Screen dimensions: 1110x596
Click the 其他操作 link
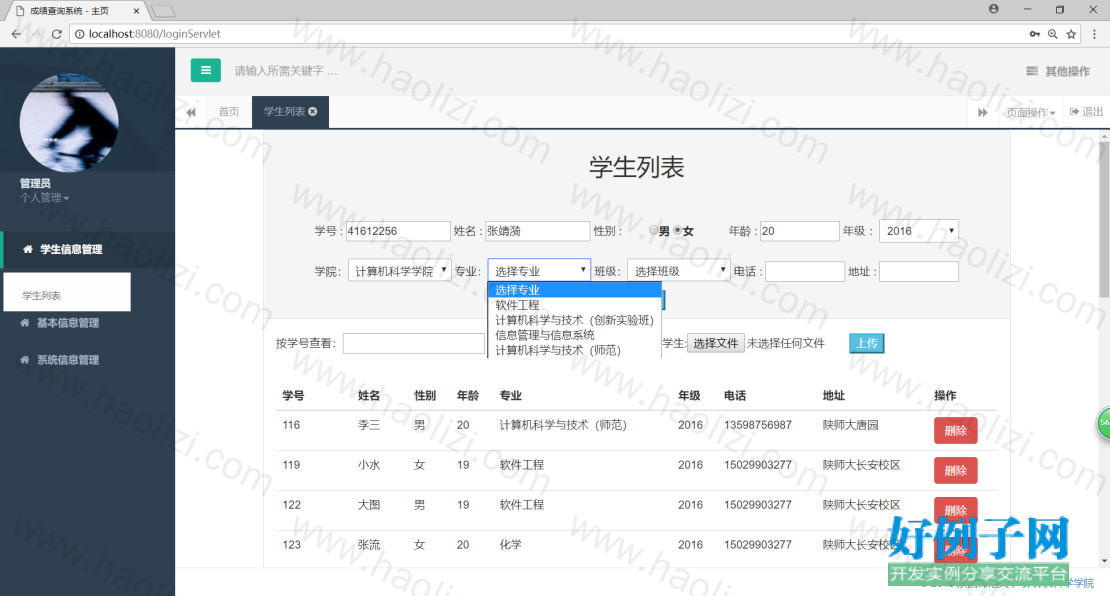(x=1058, y=71)
